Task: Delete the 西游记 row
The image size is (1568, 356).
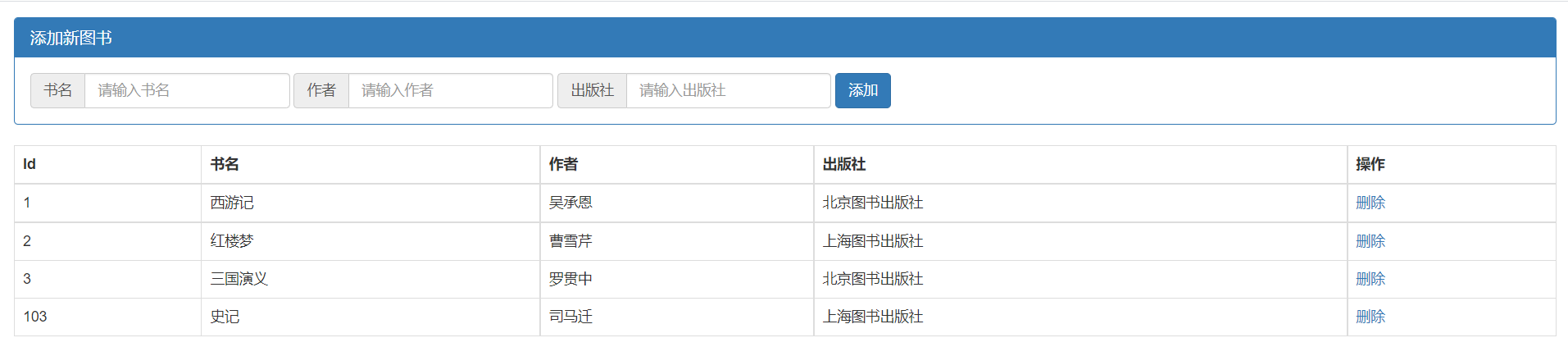Action: (1370, 203)
